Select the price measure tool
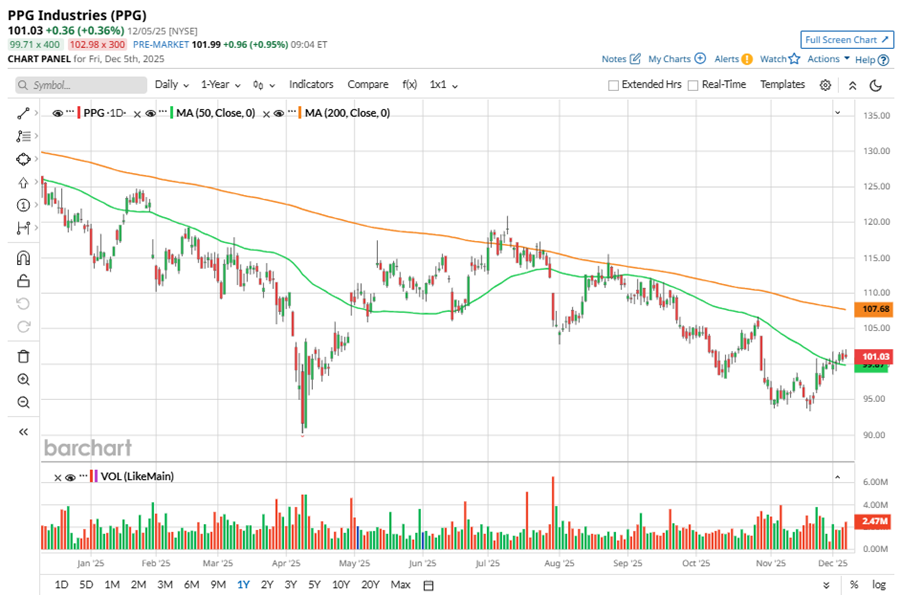Image resolution: width=902 pixels, height=595 pixels. coord(23,228)
